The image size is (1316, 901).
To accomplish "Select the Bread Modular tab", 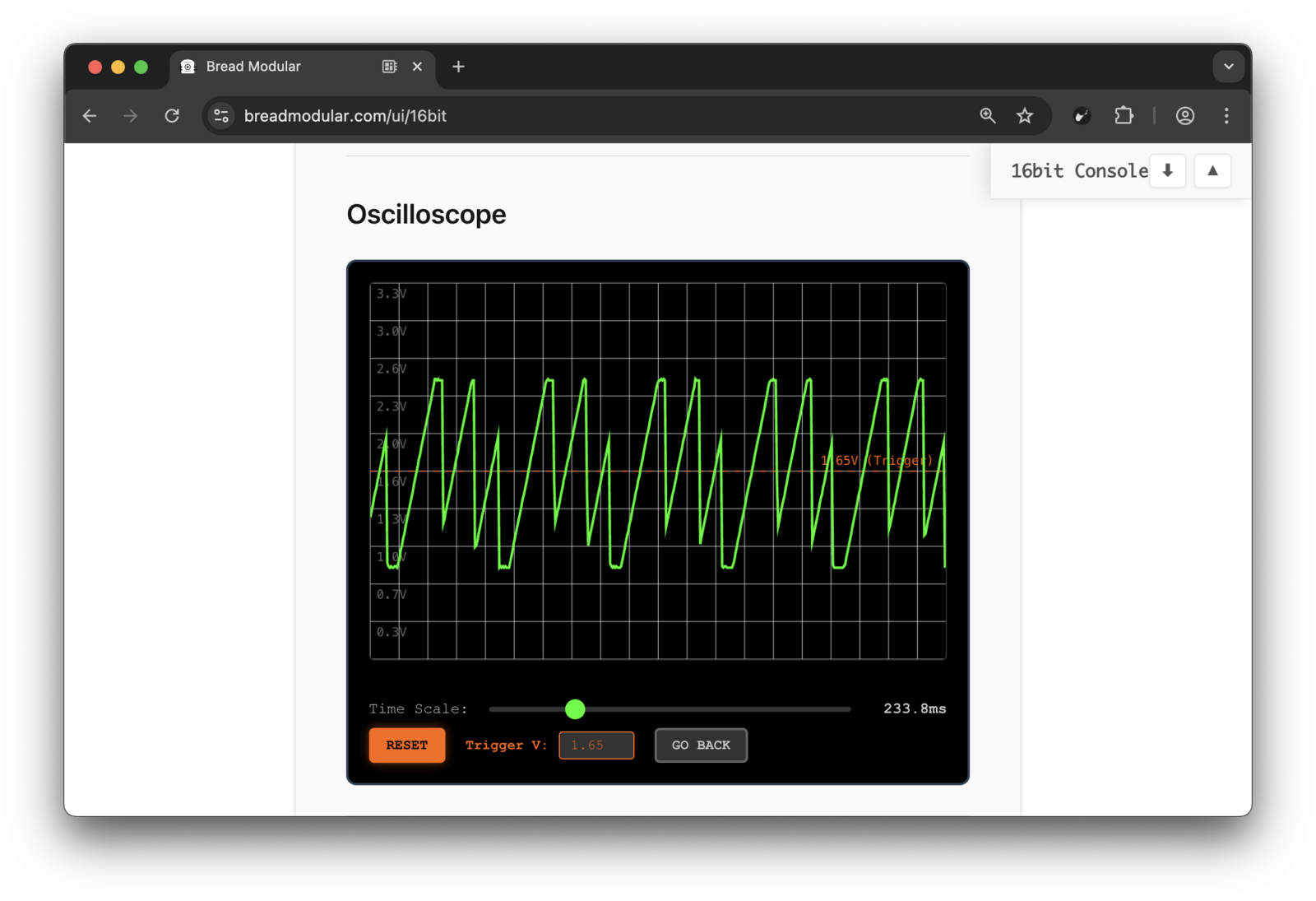I will pyautogui.click(x=302, y=67).
